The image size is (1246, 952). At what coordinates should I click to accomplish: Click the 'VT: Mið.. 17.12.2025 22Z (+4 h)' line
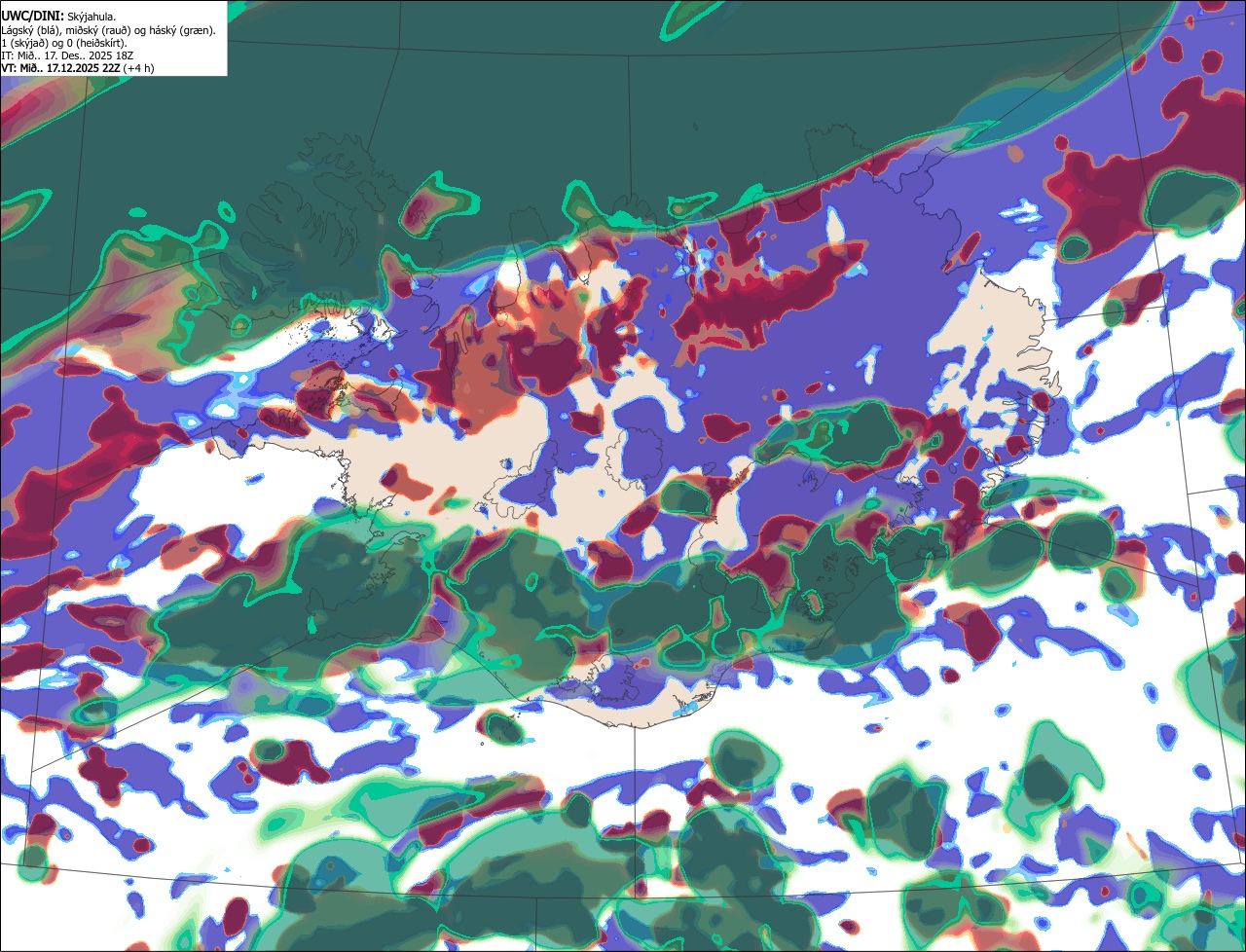pos(78,68)
